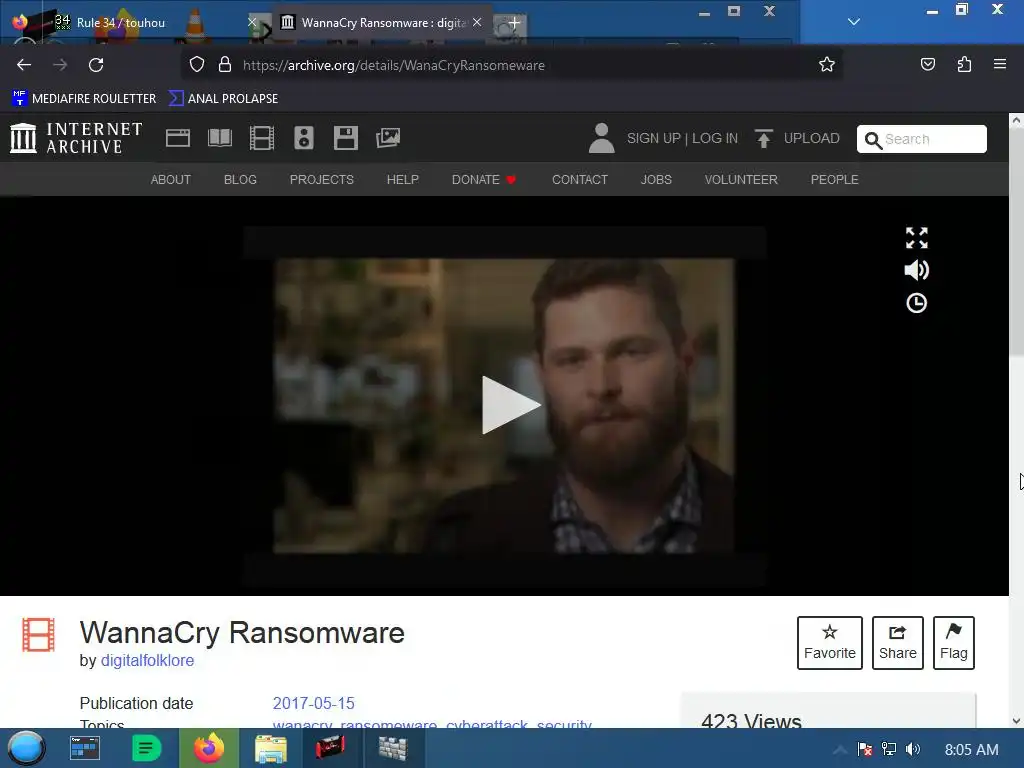Open the system tray volume icon
Viewport: 1024px width, 768px height.
[913, 749]
